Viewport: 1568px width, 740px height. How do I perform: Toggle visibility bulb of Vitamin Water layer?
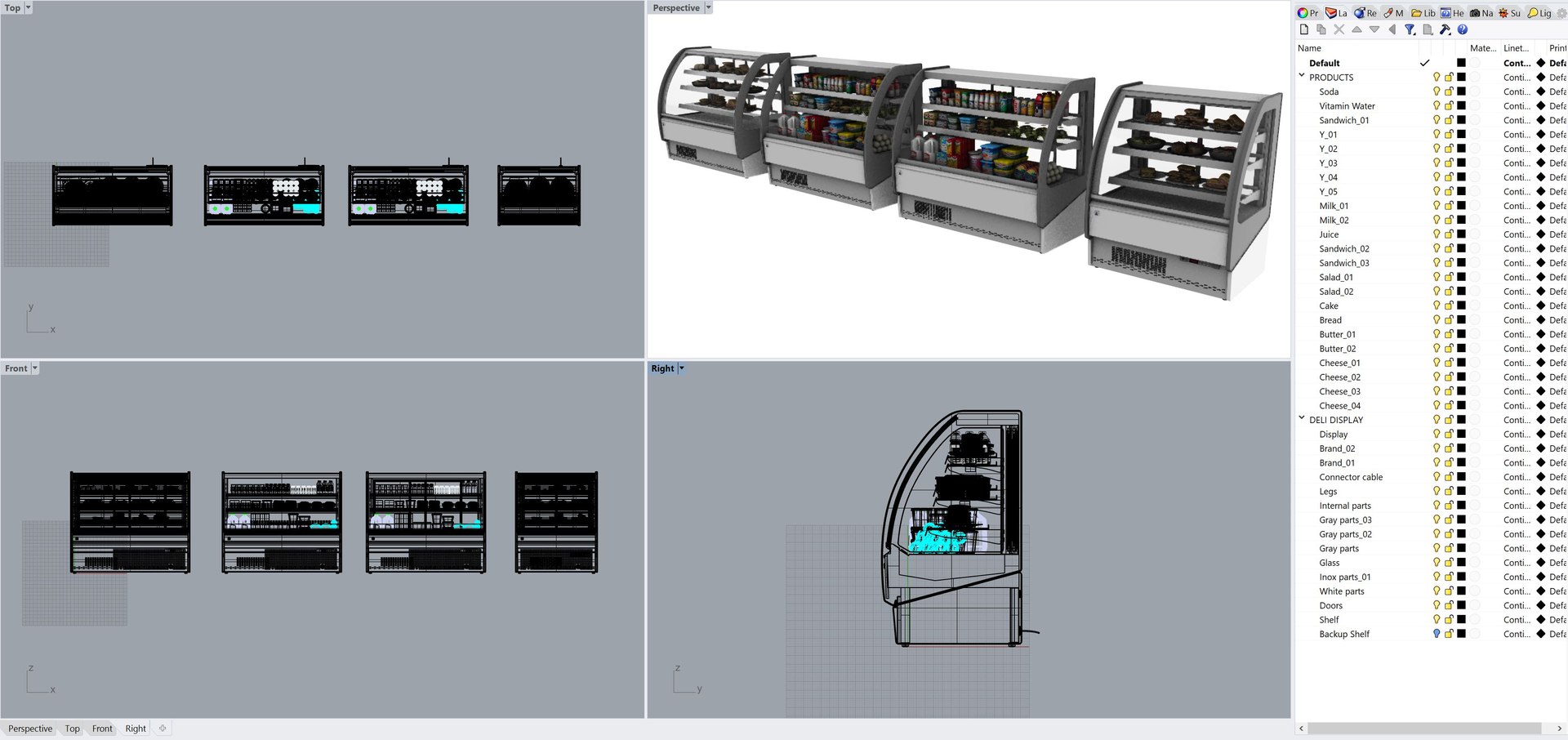(x=1437, y=105)
